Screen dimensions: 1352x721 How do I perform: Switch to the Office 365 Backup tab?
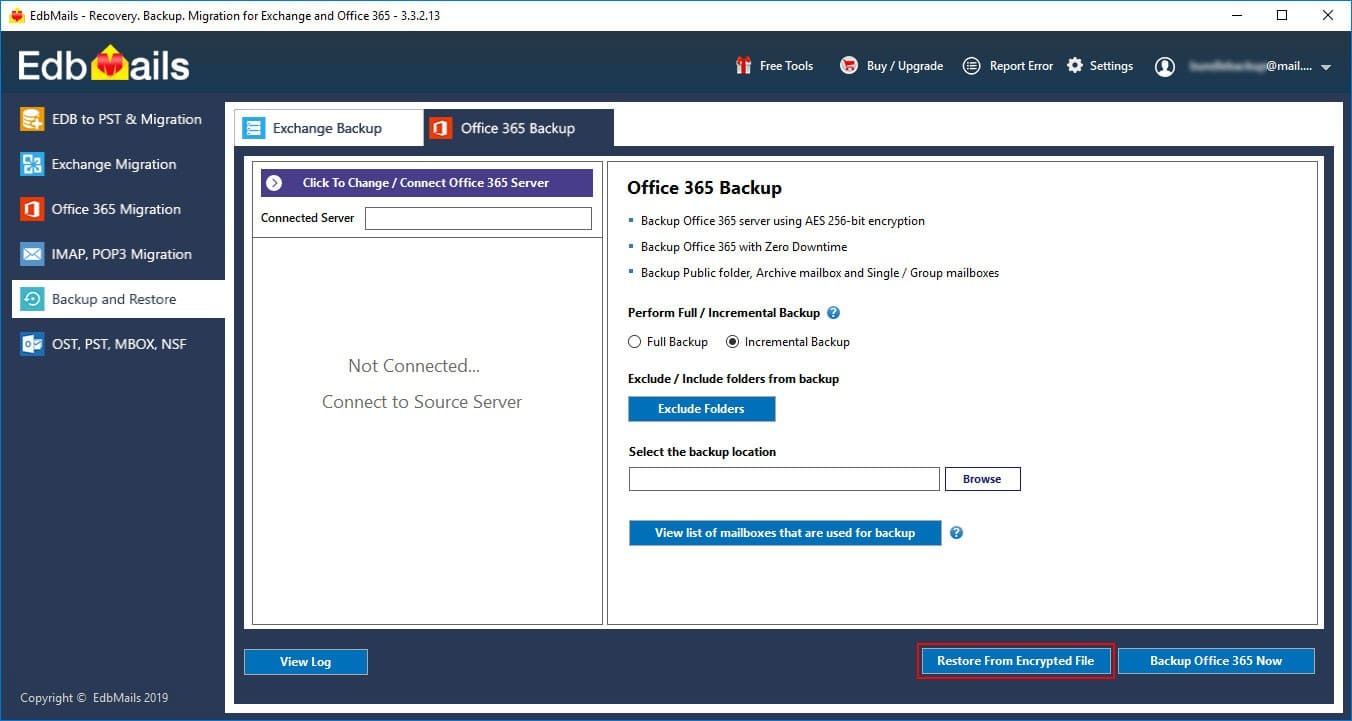518,128
